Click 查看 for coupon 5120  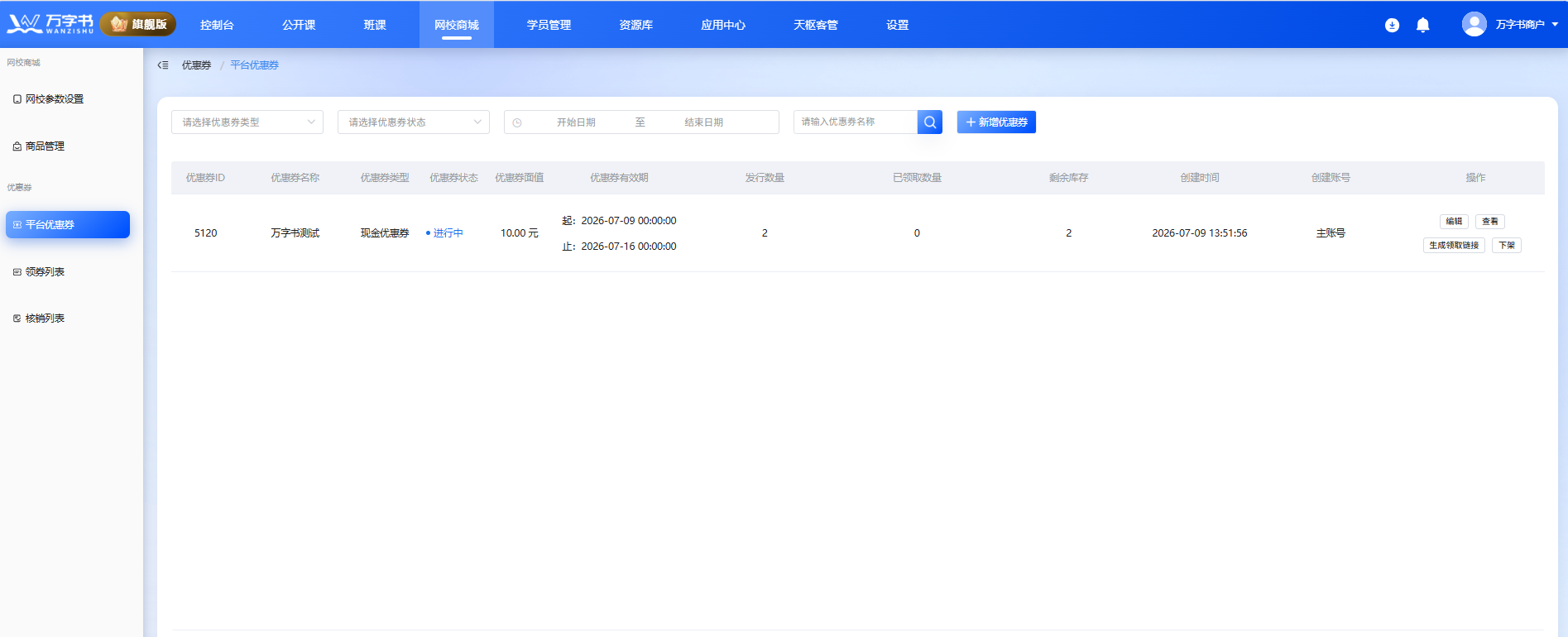click(x=1490, y=222)
